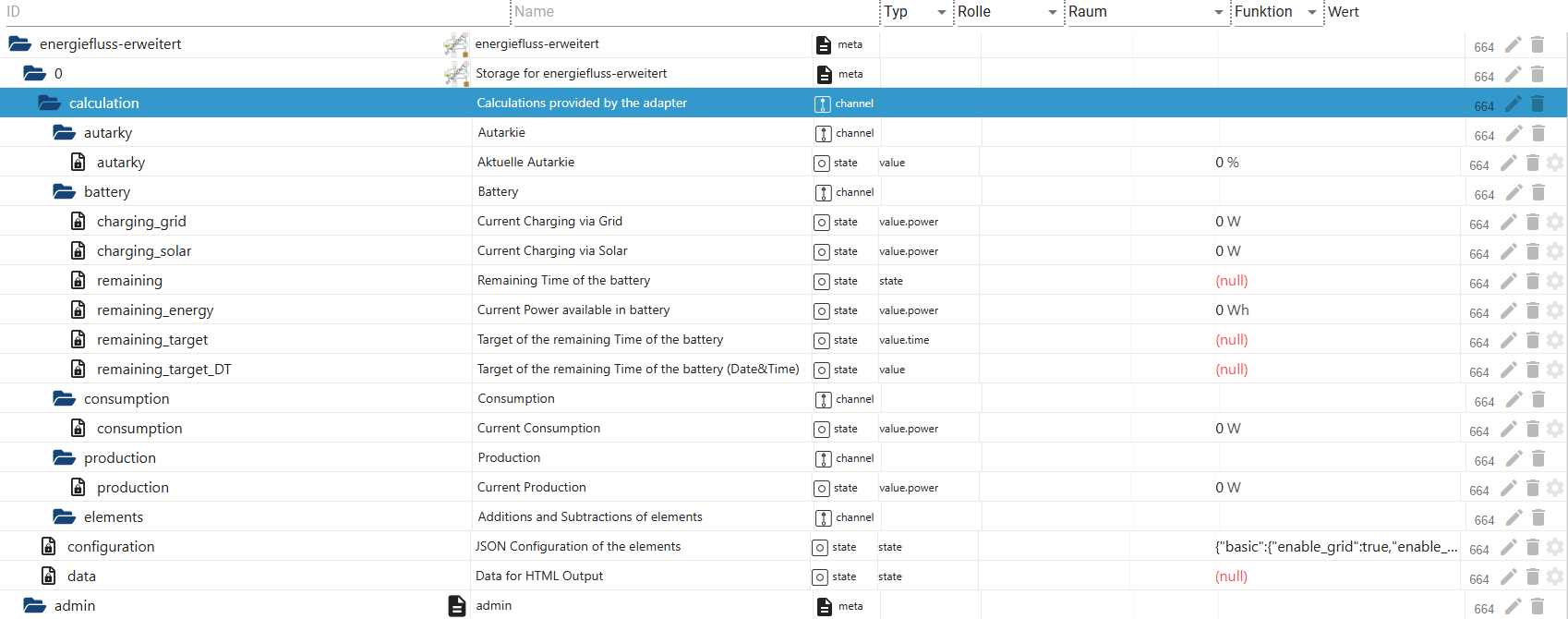Viewport: 1568px width, 619px height.
Task: Click trash icon on the data row
Action: click(x=1532, y=577)
